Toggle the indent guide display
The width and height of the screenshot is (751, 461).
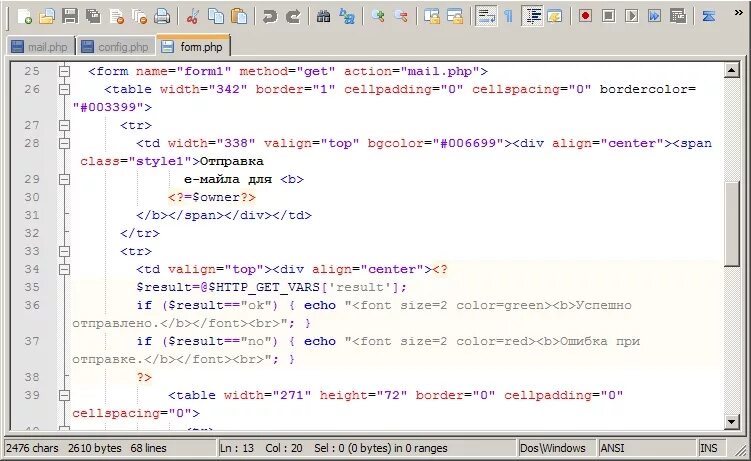pos(532,17)
